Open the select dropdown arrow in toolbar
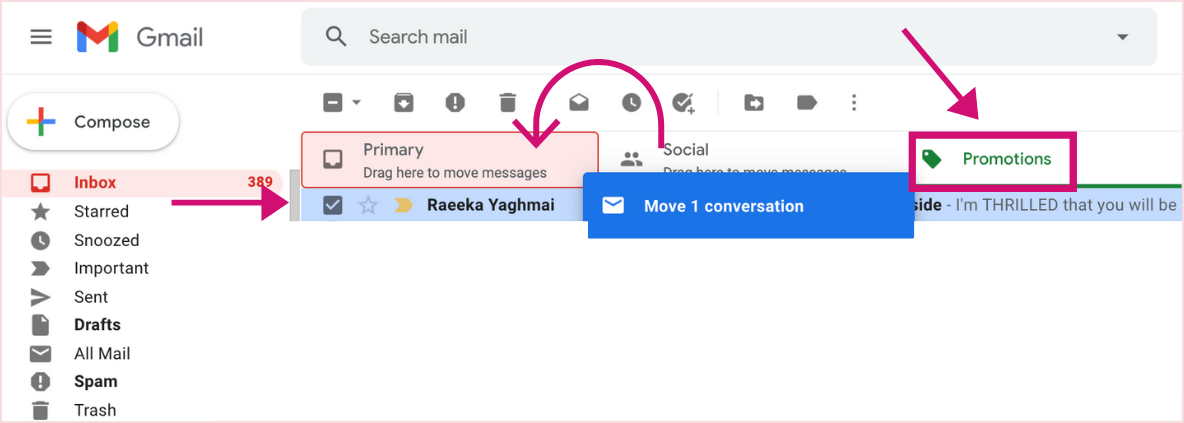The width and height of the screenshot is (1184, 423). point(357,103)
